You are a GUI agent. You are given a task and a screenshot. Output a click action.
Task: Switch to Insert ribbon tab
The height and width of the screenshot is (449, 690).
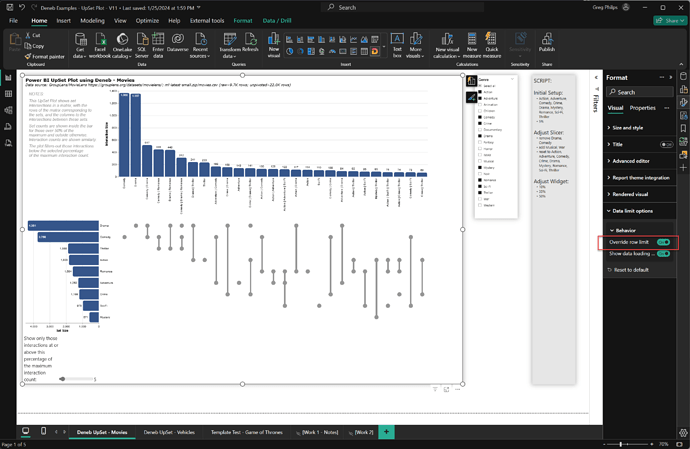click(x=63, y=21)
